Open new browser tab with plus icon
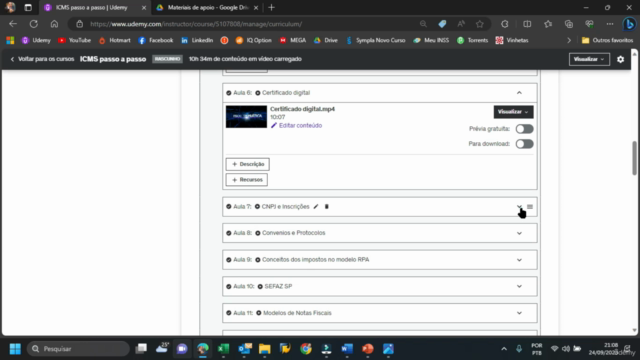The image size is (640, 360). click(271, 7)
